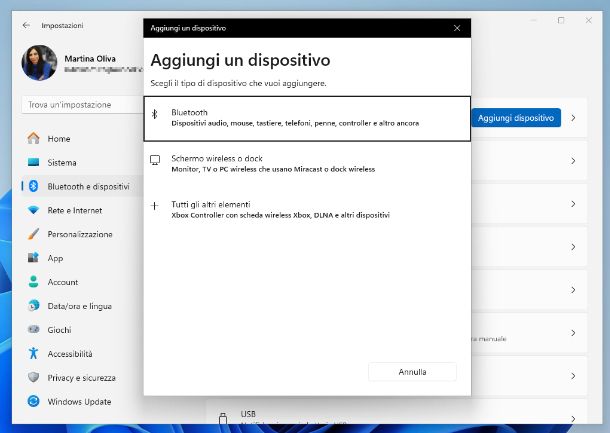Open Sistema settings page
Viewport: 610px width, 433px height.
tap(62, 163)
